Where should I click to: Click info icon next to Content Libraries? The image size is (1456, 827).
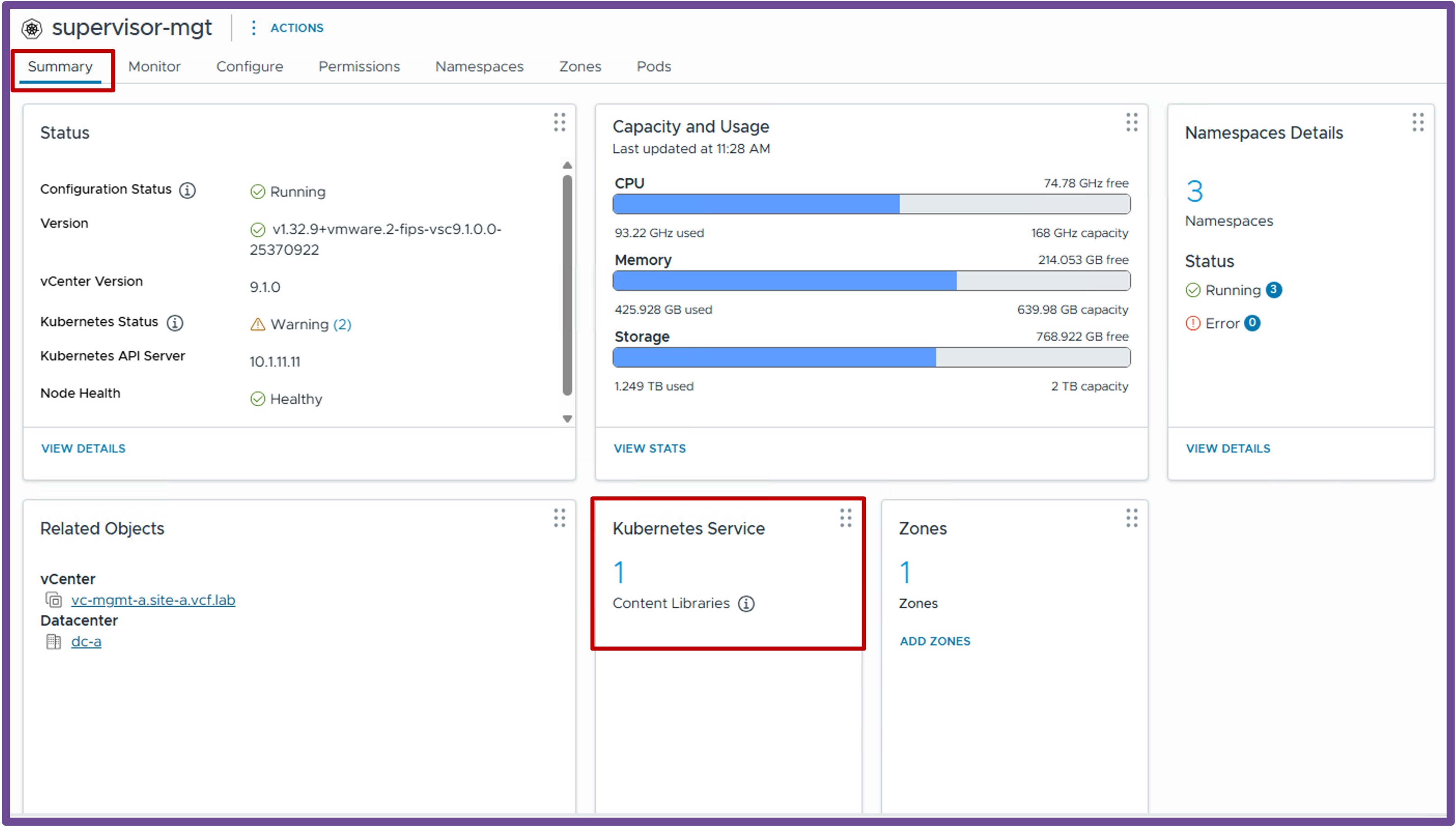746,604
